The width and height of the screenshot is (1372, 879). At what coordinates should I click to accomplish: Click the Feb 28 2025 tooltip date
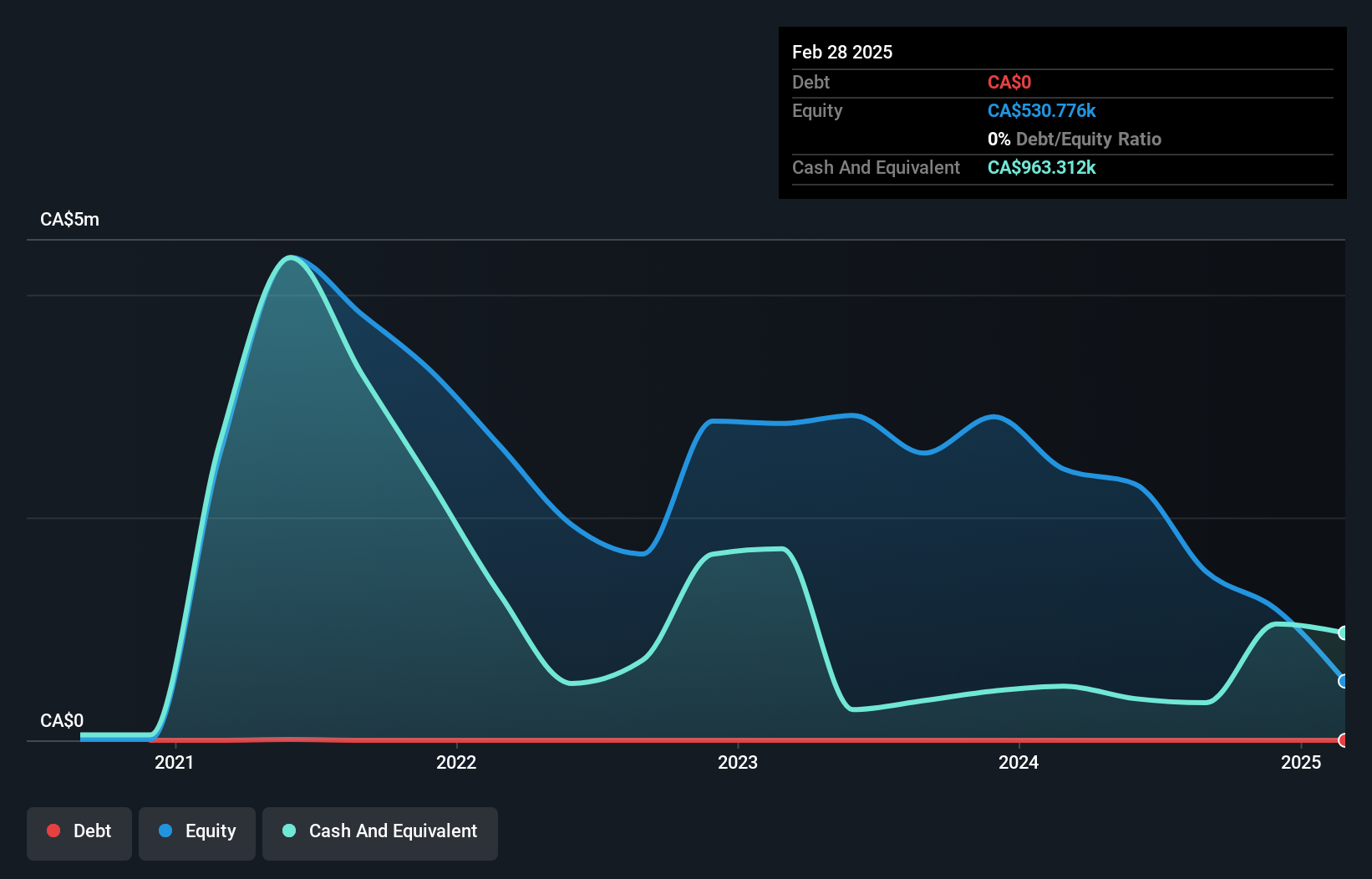pos(842,52)
